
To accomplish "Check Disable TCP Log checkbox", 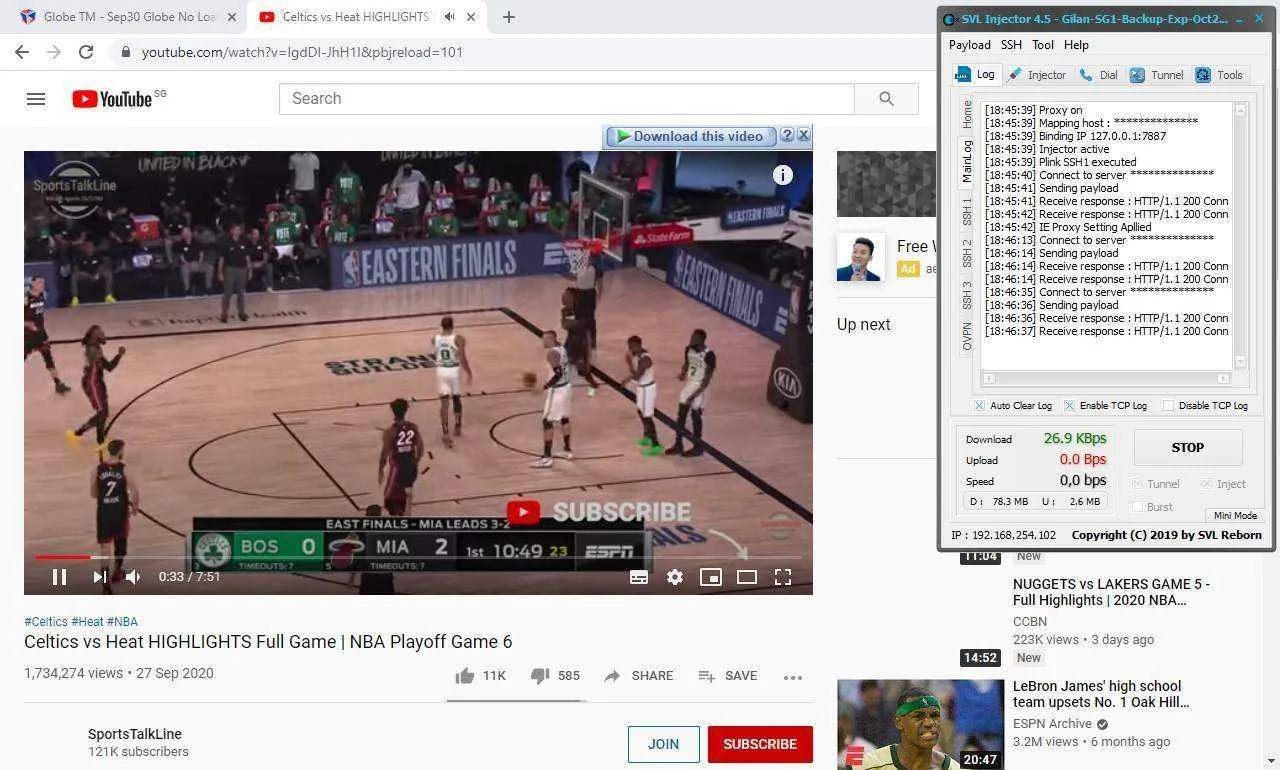I will 1167,406.
